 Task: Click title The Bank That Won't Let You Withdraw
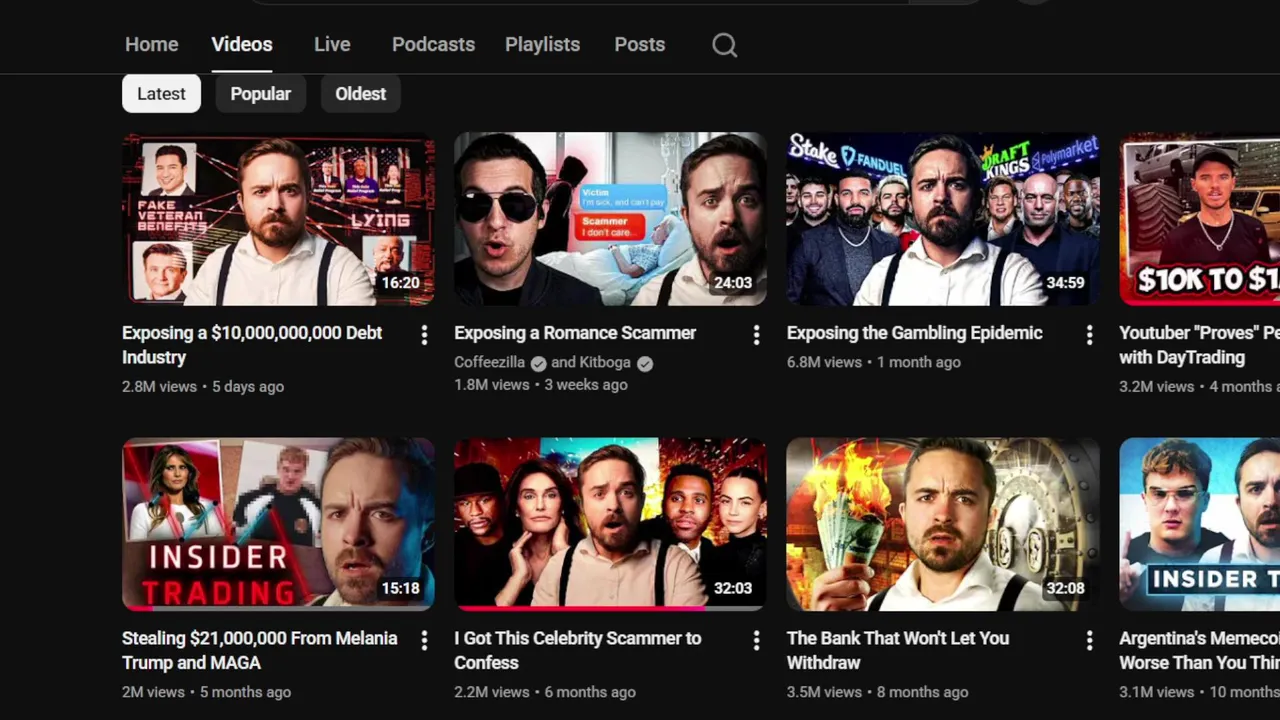(x=898, y=650)
